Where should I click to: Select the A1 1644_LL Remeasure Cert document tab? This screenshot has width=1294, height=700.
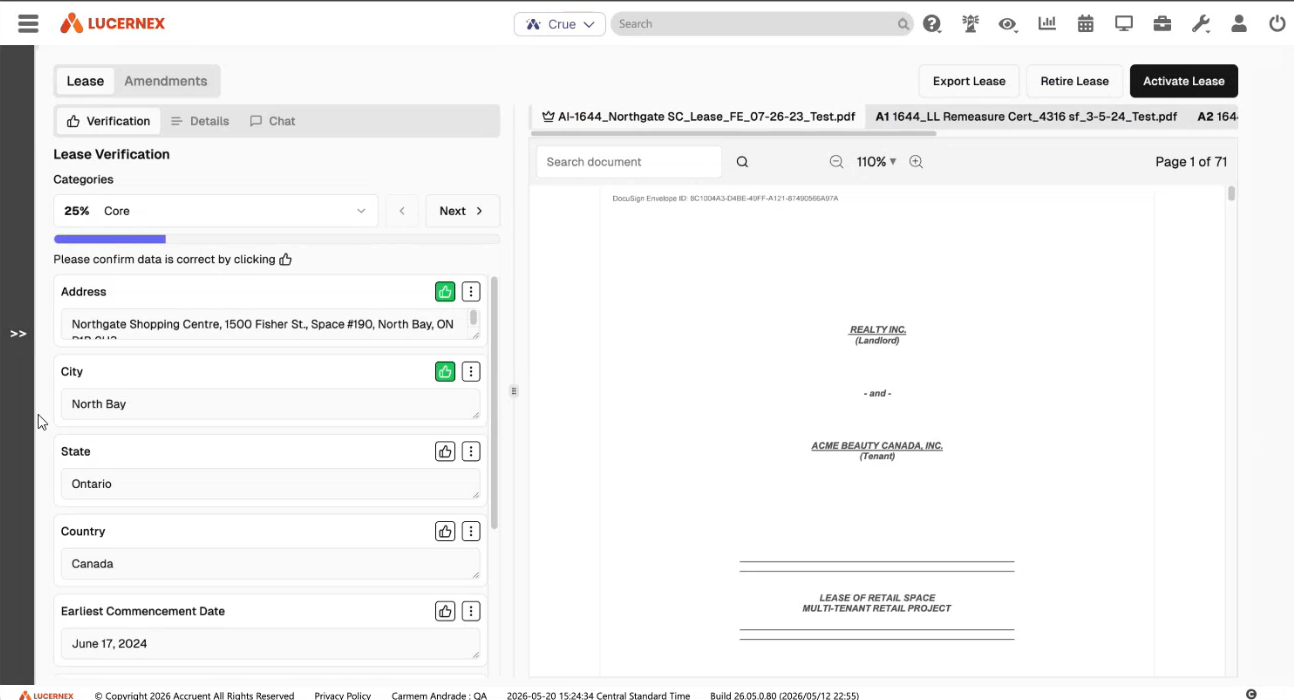pyautogui.click(x=1026, y=117)
